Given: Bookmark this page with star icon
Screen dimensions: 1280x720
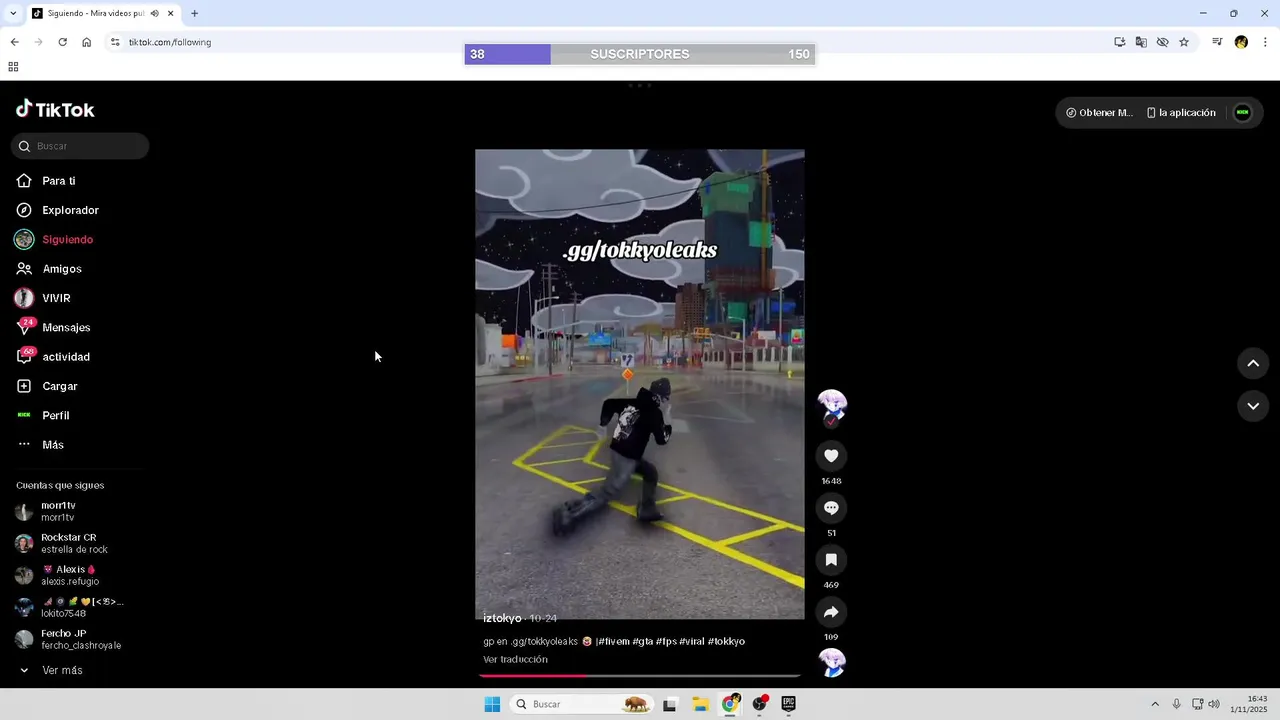Looking at the screenshot, I should [x=1184, y=42].
